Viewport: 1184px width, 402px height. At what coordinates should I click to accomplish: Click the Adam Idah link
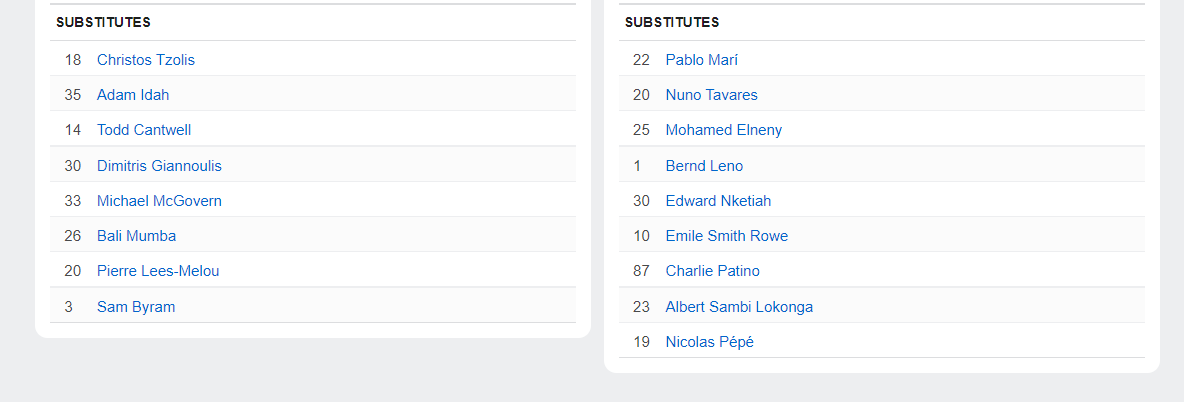[x=133, y=95]
